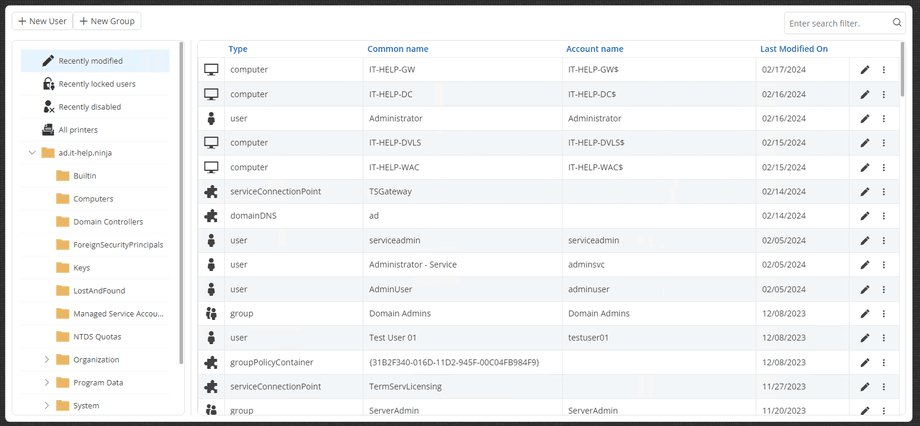Viewport: 920px width, 426px height.
Task: Click the computer icon of IT-HELP-DC row
Action: coord(211,94)
